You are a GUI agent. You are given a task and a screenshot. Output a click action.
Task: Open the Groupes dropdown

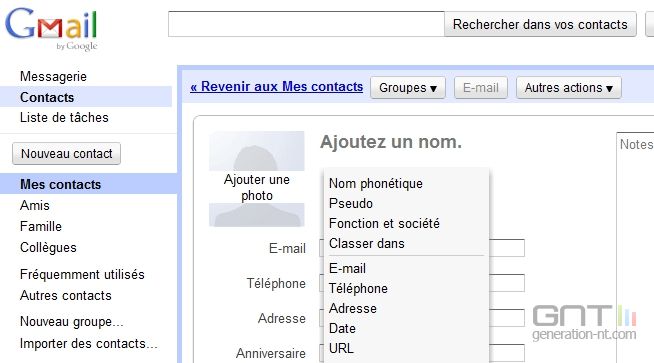407,88
